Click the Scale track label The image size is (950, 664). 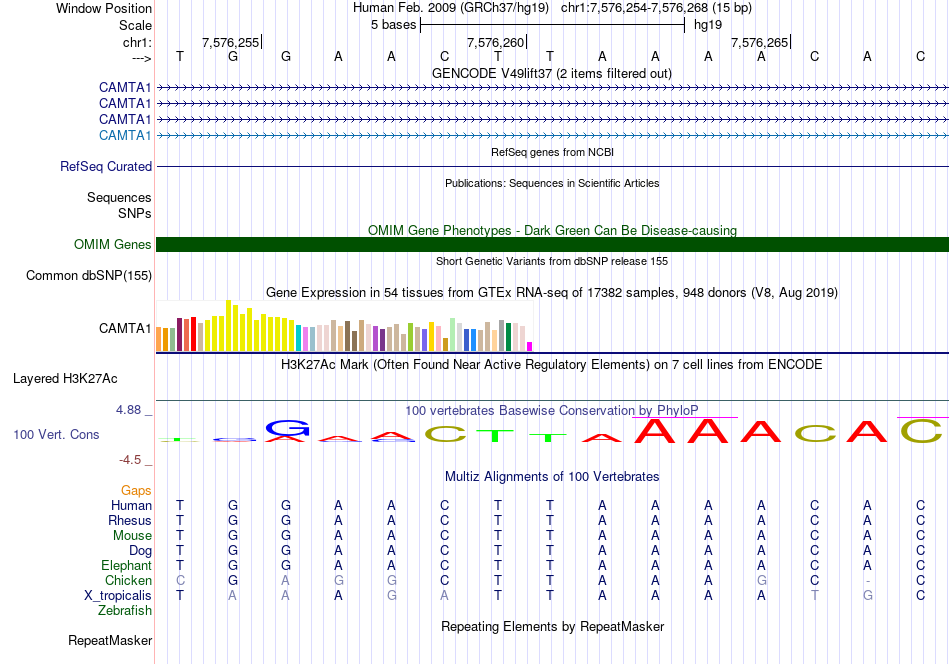[x=135, y=25]
